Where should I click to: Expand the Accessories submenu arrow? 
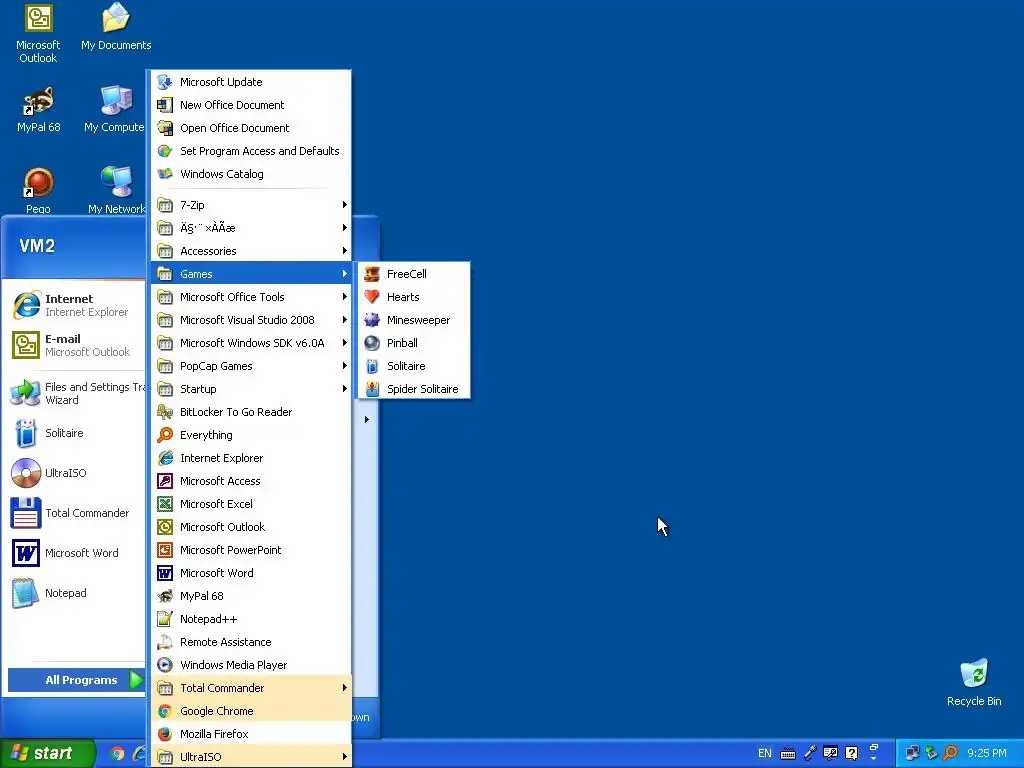(345, 251)
